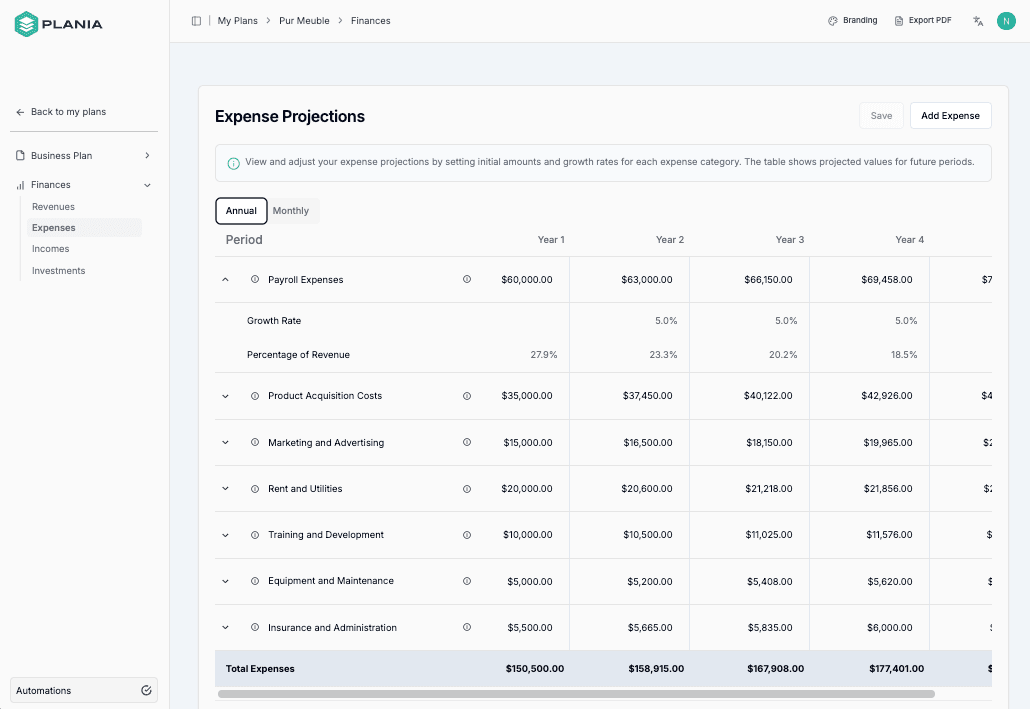Click the Export PDF document icon
1030x709 pixels.
coord(901,20)
